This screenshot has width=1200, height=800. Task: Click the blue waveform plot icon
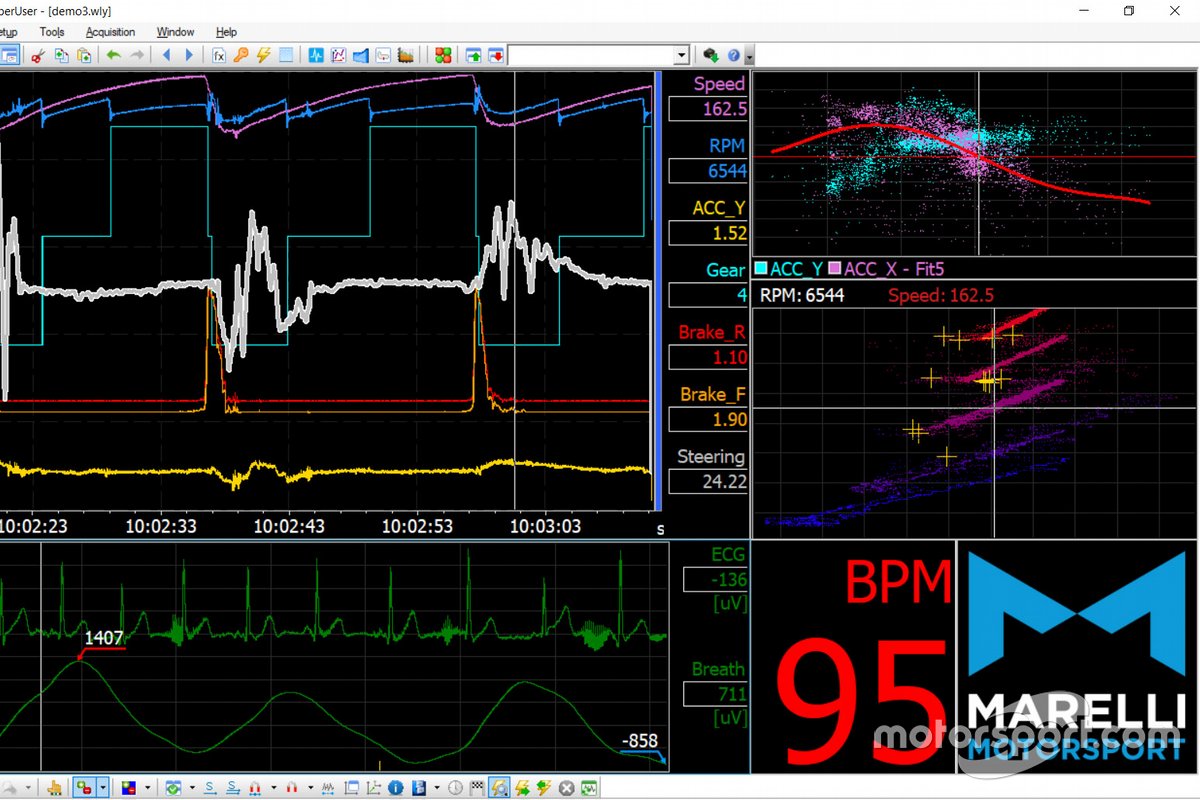coord(316,55)
